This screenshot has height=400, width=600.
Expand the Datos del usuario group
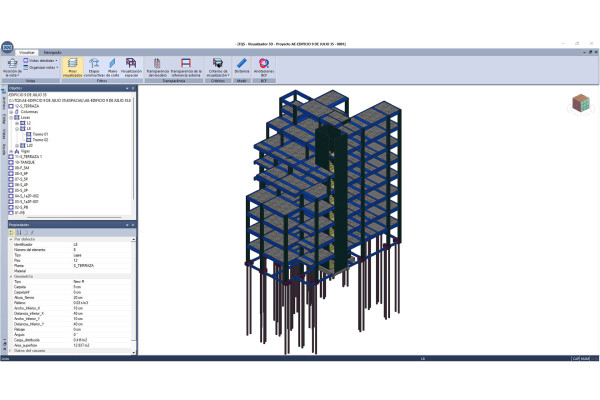pyautogui.click(x=11, y=351)
